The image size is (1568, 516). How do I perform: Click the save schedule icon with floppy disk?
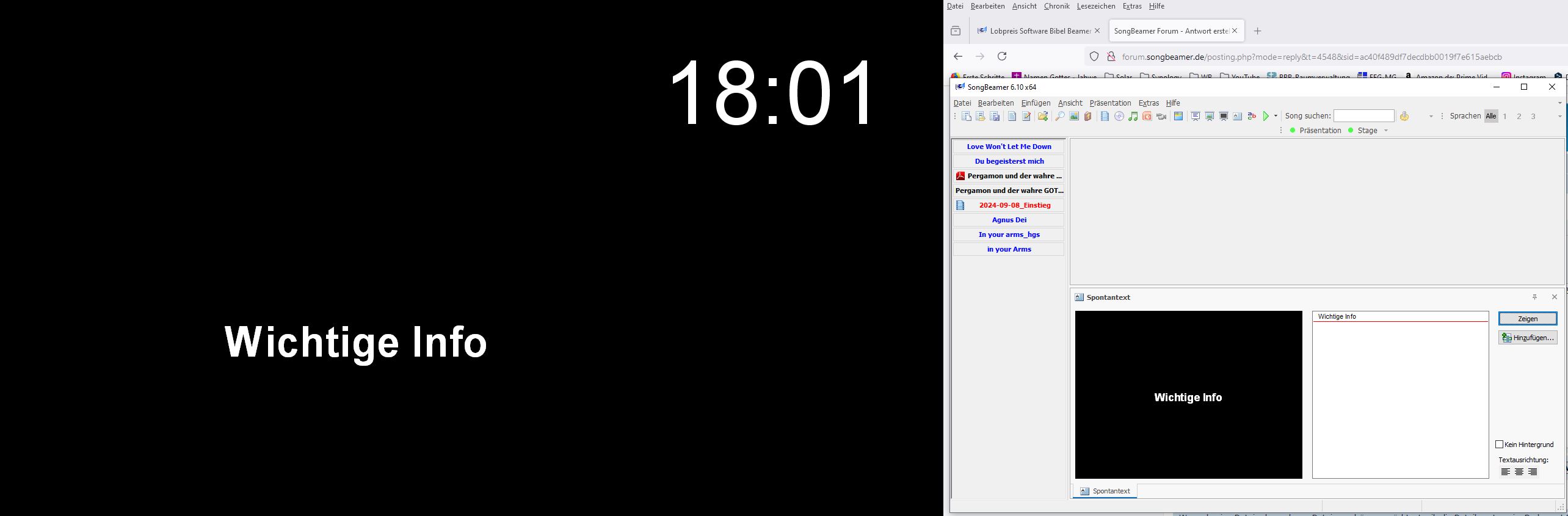click(995, 116)
